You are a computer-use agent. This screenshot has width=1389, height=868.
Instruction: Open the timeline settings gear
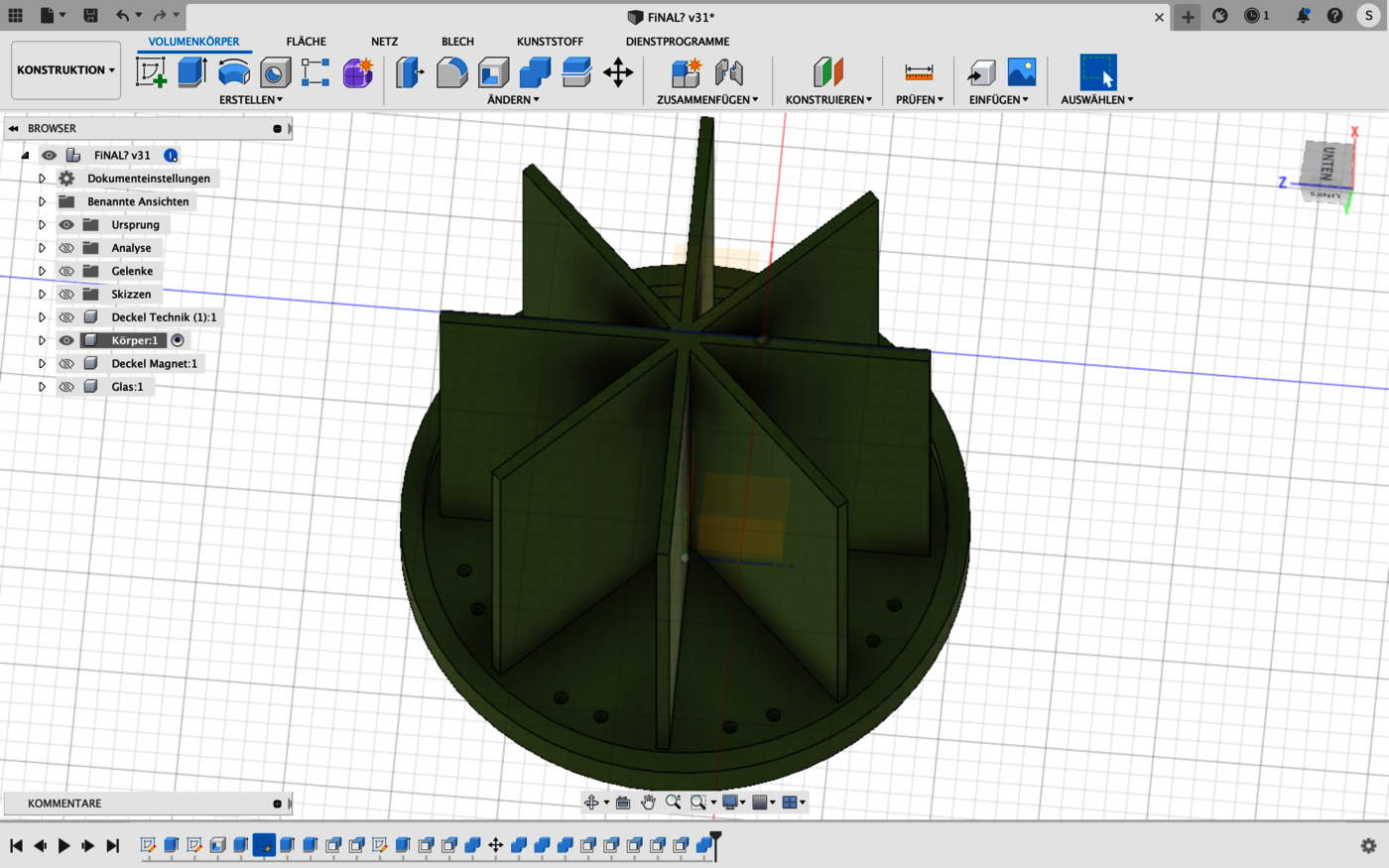coord(1368,846)
